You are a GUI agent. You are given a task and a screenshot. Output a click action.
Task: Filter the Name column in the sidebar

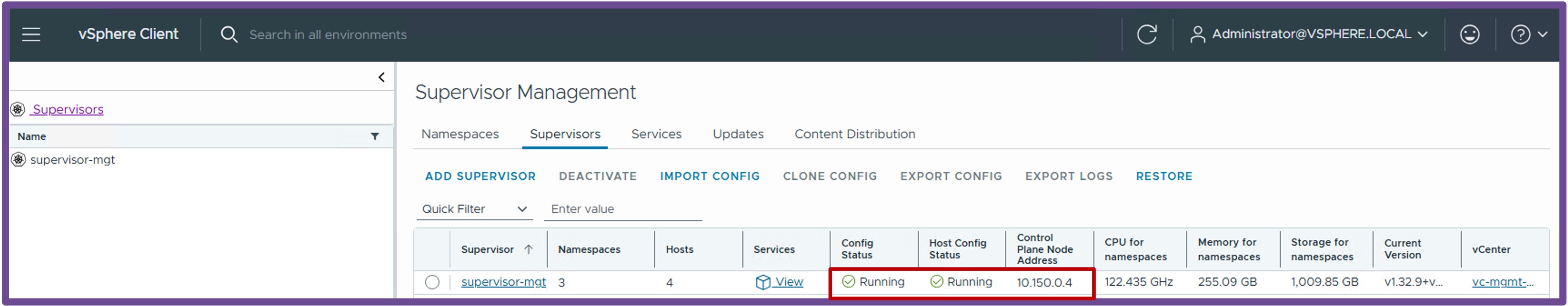[375, 137]
